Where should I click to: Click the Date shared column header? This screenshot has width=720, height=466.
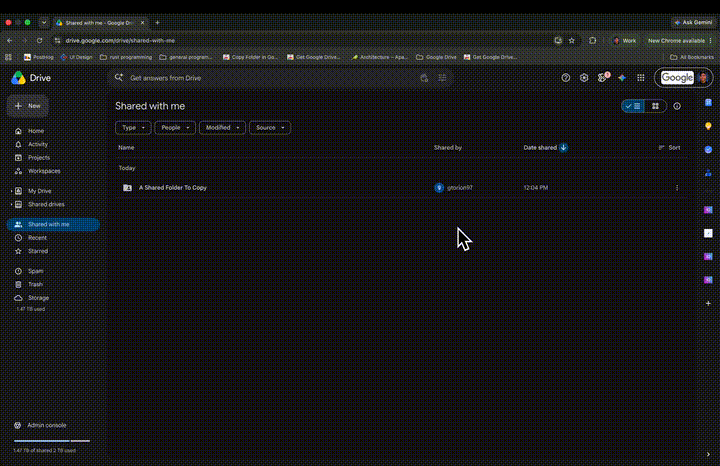point(540,147)
